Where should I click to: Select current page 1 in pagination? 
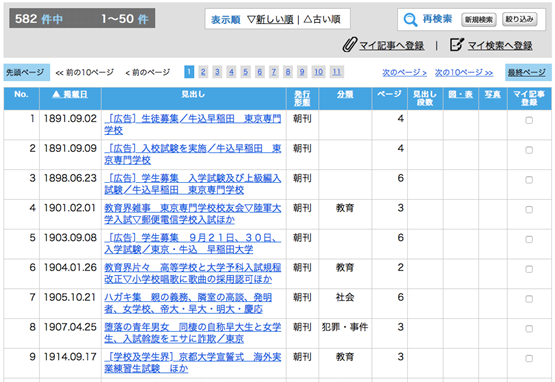pos(189,72)
